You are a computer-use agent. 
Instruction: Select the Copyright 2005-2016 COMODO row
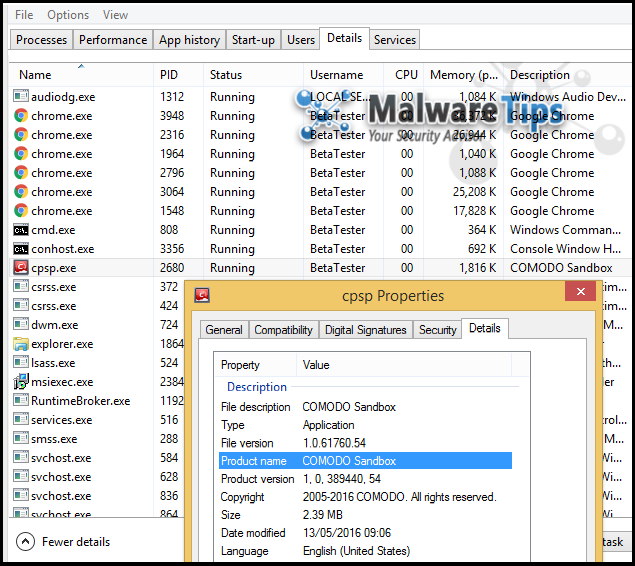(365, 497)
